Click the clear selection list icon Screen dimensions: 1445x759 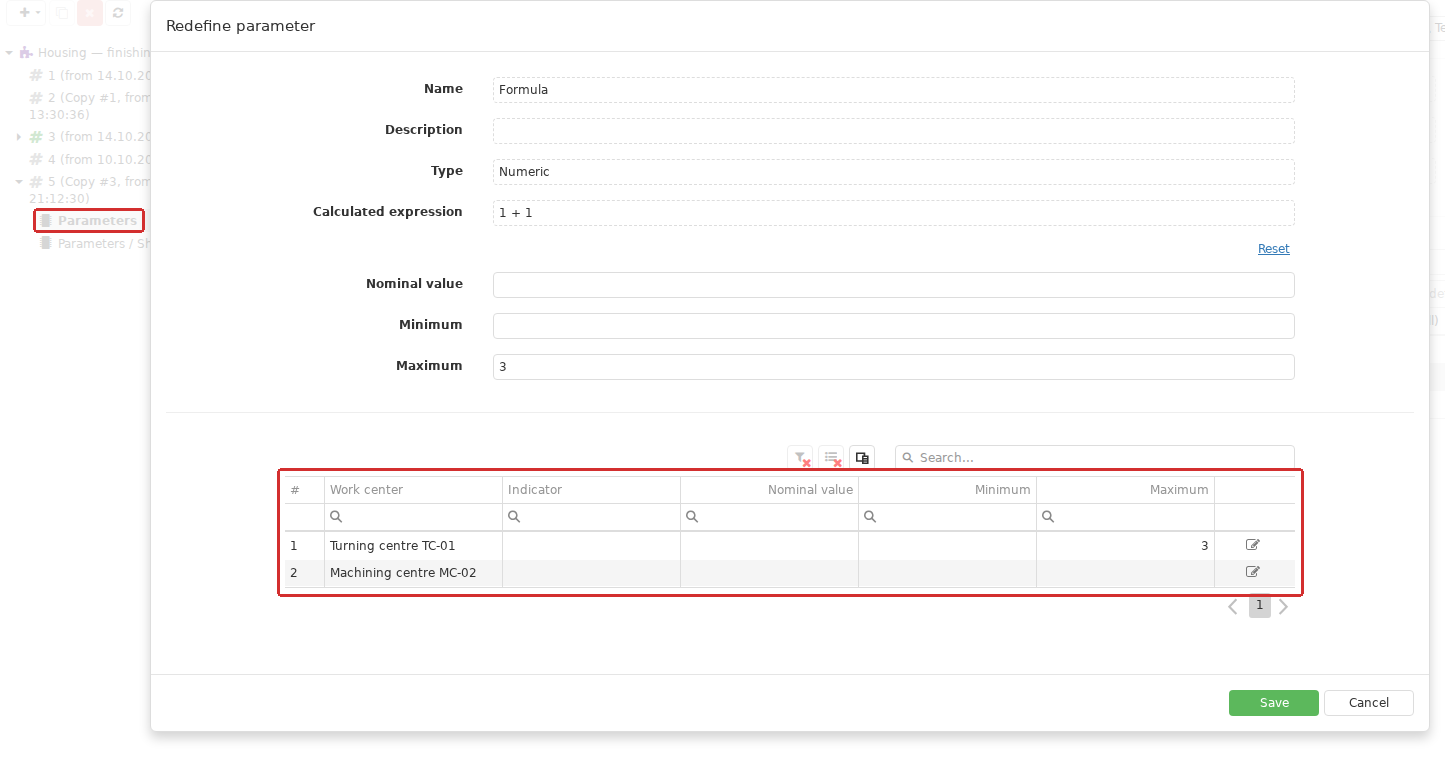pyautogui.click(x=831, y=458)
